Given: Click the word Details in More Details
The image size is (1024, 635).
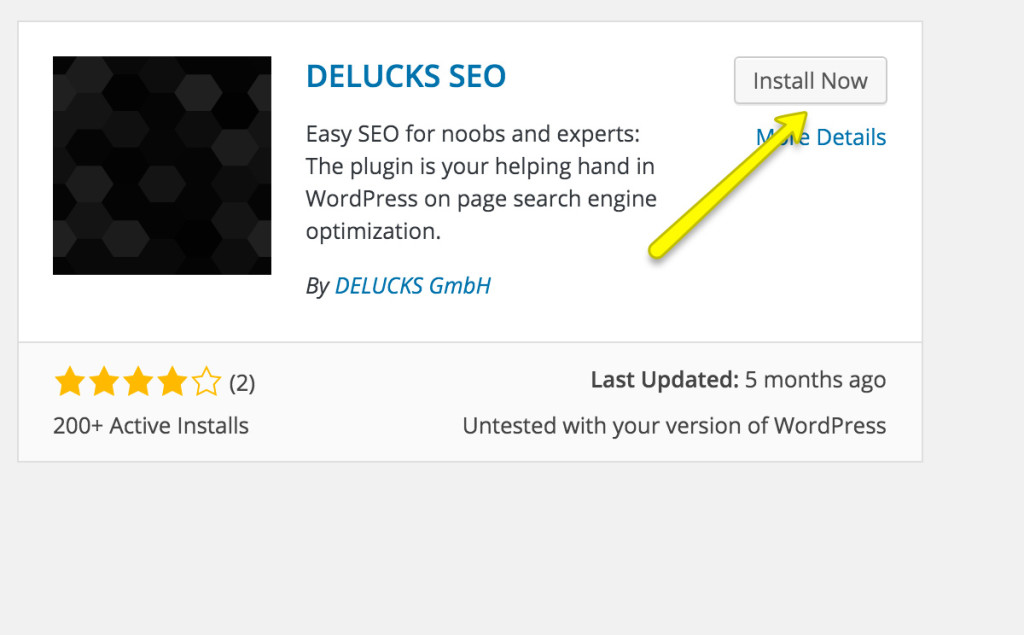Looking at the screenshot, I should tap(851, 137).
